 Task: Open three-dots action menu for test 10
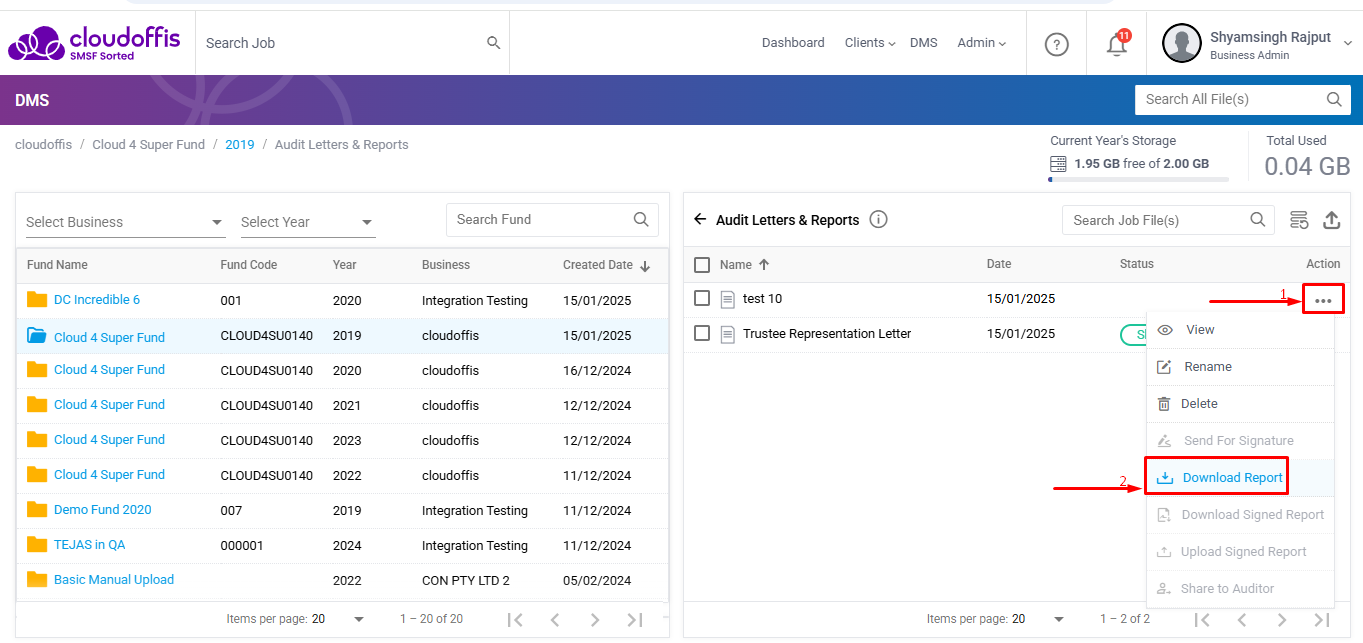[x=1323, y=300]
